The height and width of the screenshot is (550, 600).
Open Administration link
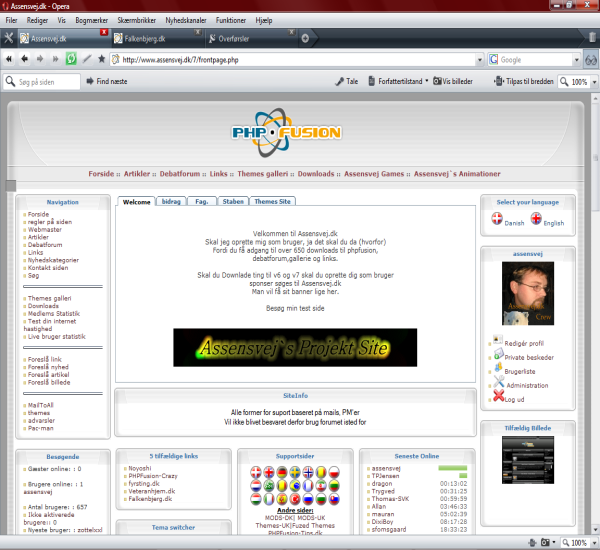point(527,385)
